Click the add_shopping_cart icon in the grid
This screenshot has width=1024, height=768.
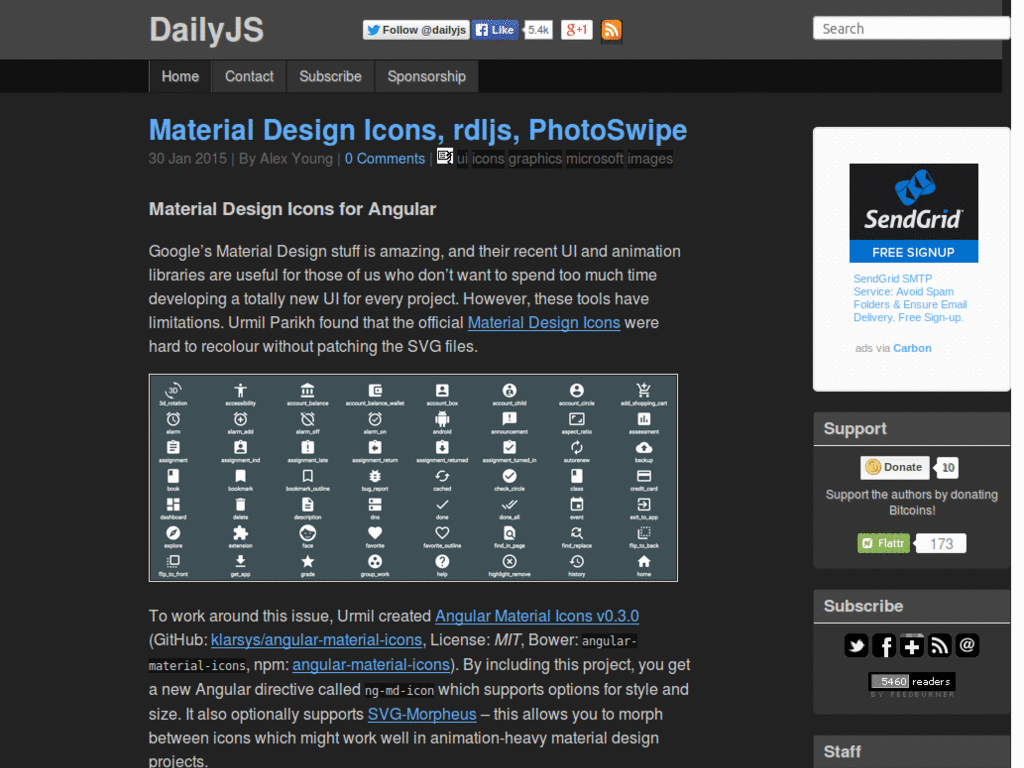(x=644, y=391)
